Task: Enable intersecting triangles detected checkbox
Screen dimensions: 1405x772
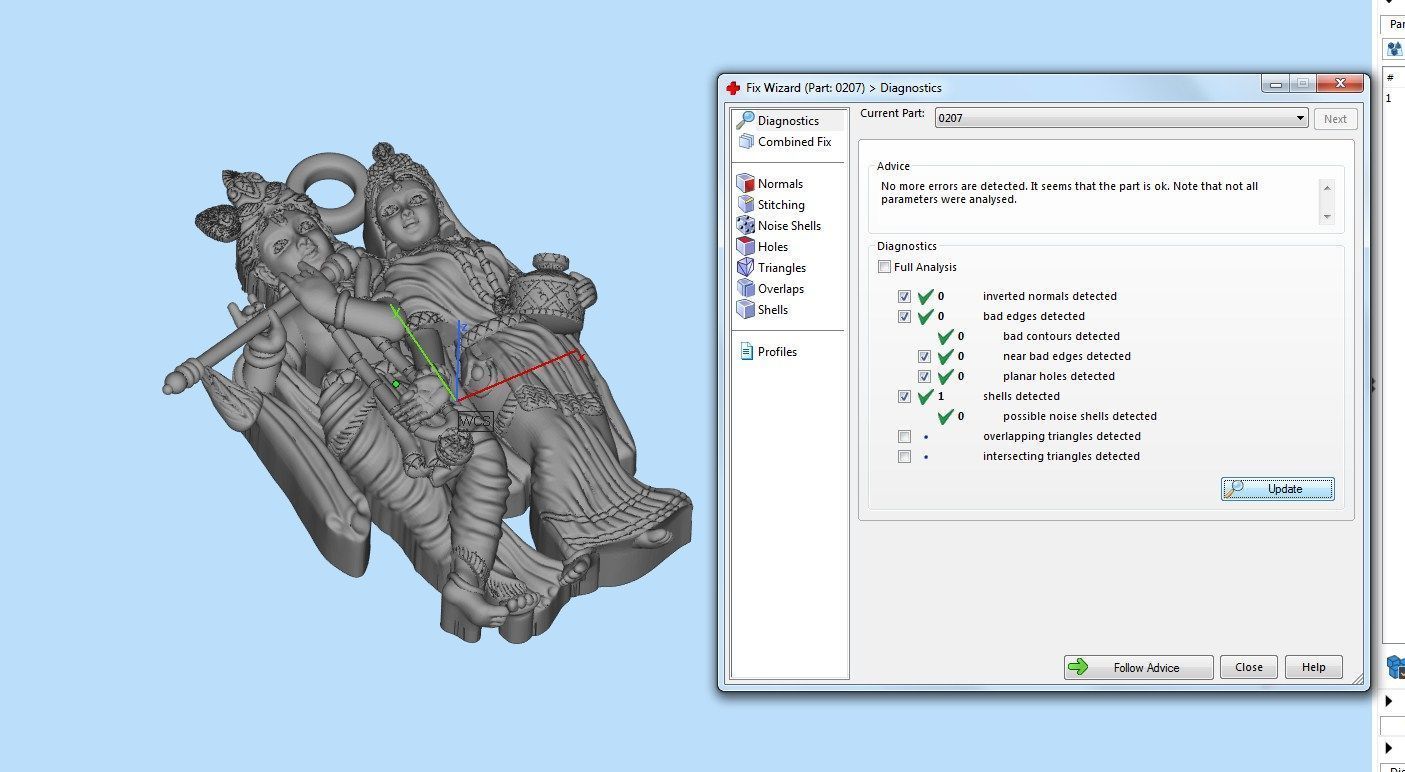Action: tap(904, 457)
